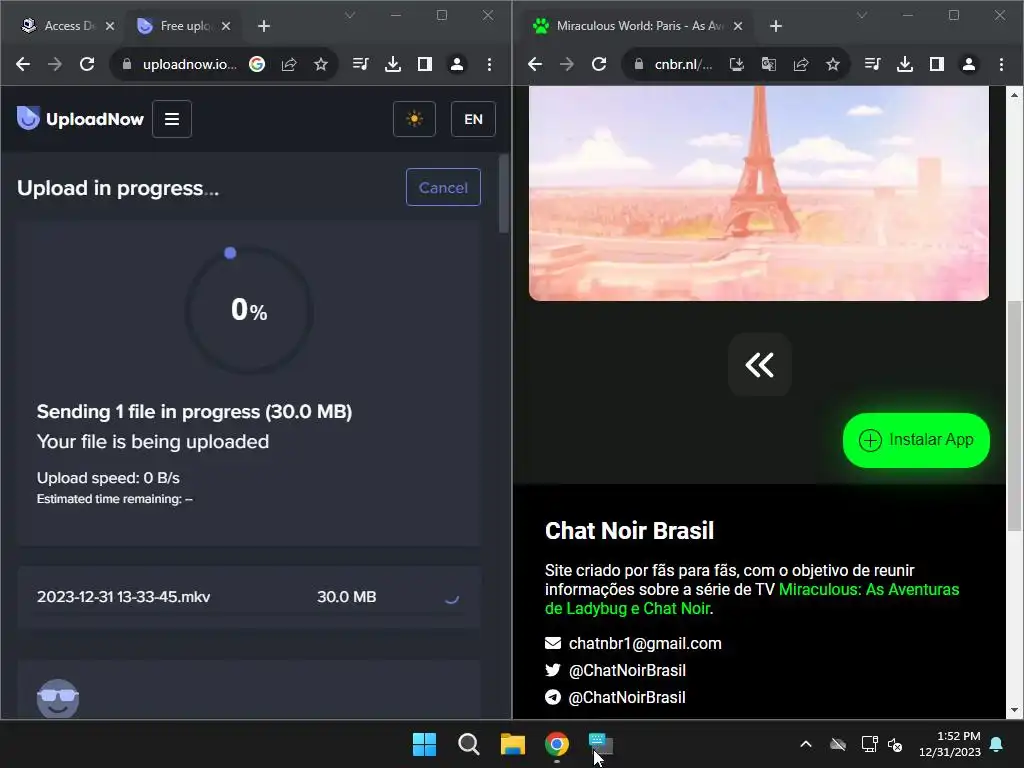The width and height of the screenshot is (1024, 768).
Task: Share the cnbr.nl page via share icon
Action: pos(801,64)
